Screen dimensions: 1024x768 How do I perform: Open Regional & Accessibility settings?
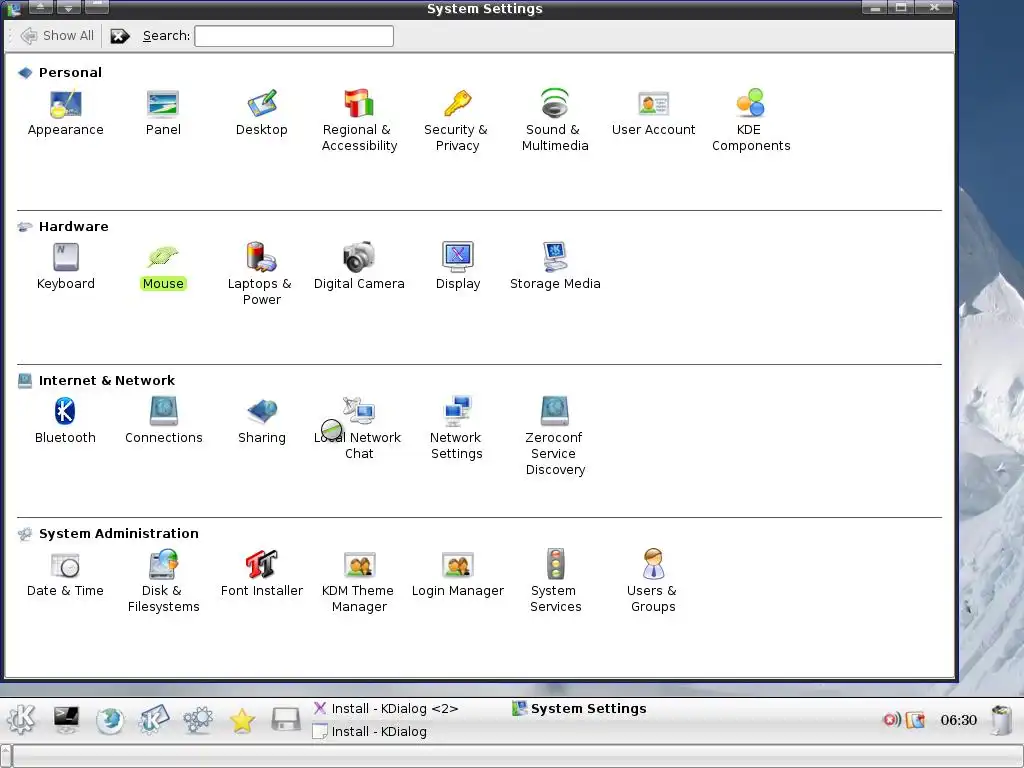359,120
